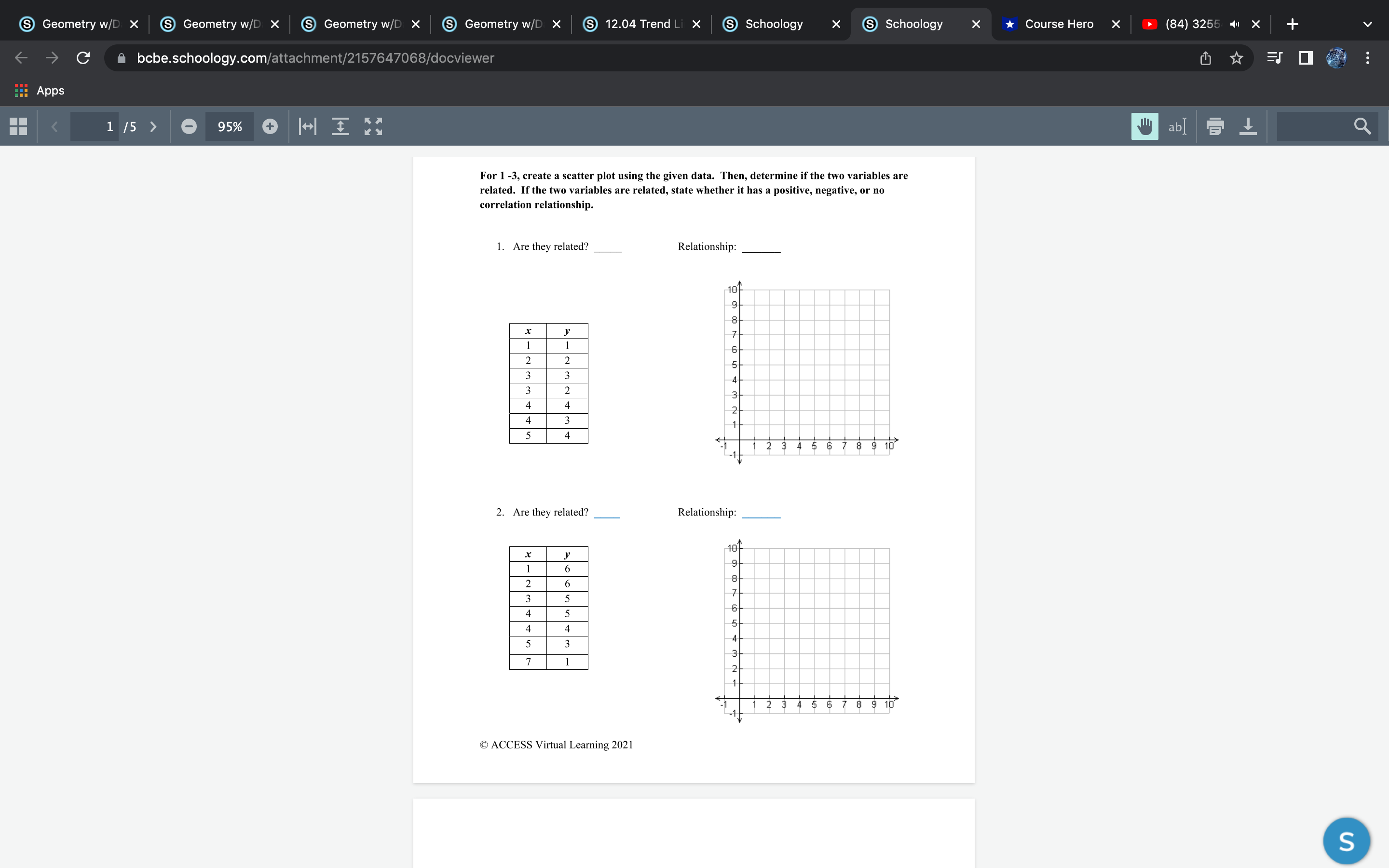Toggle the hand pan tool
Viewport: 1389px width, 868px height.
tap(1144, 126)
